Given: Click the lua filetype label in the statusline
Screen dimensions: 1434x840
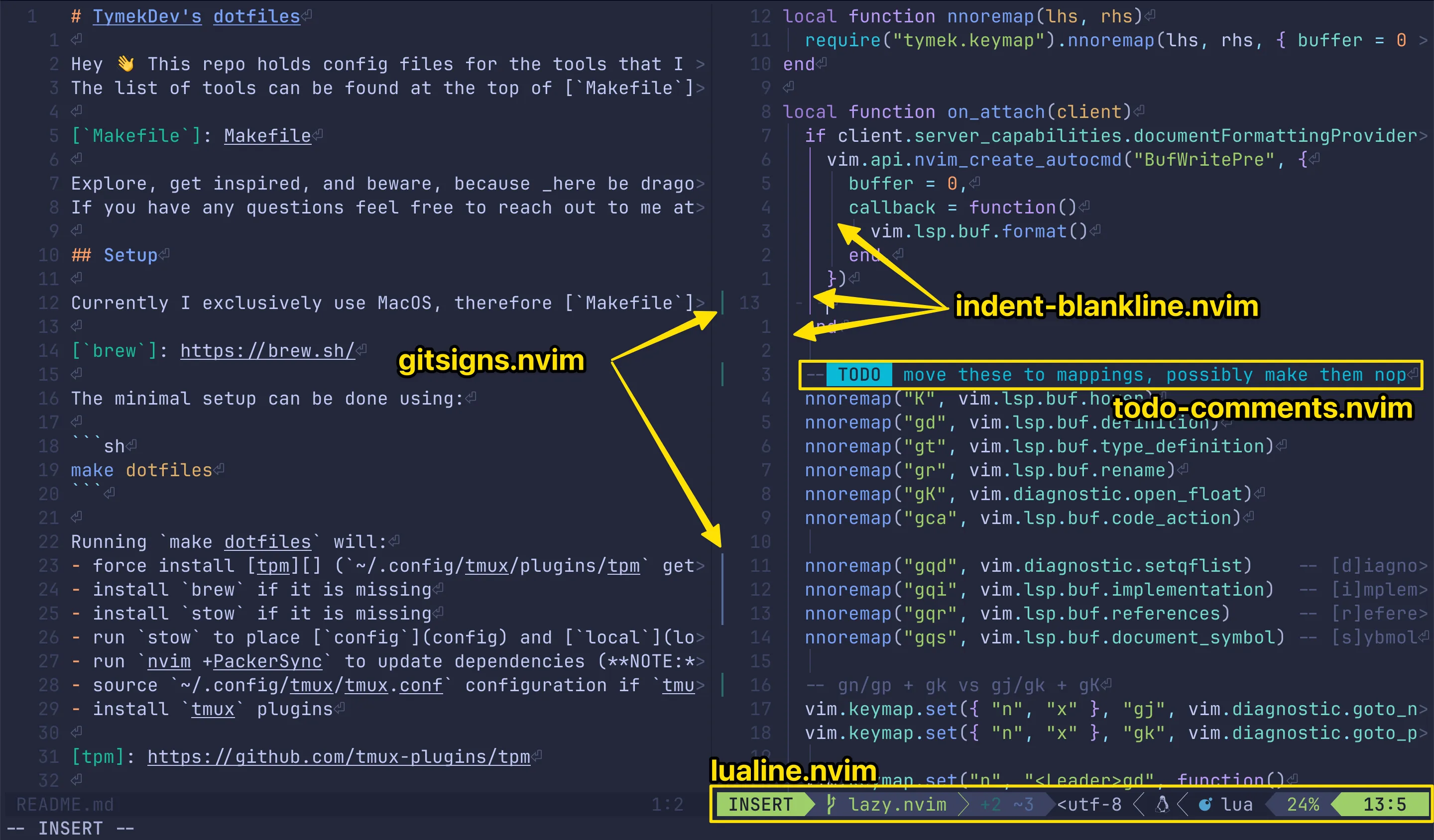Looking at the screenshot, I should point(1237,804).
